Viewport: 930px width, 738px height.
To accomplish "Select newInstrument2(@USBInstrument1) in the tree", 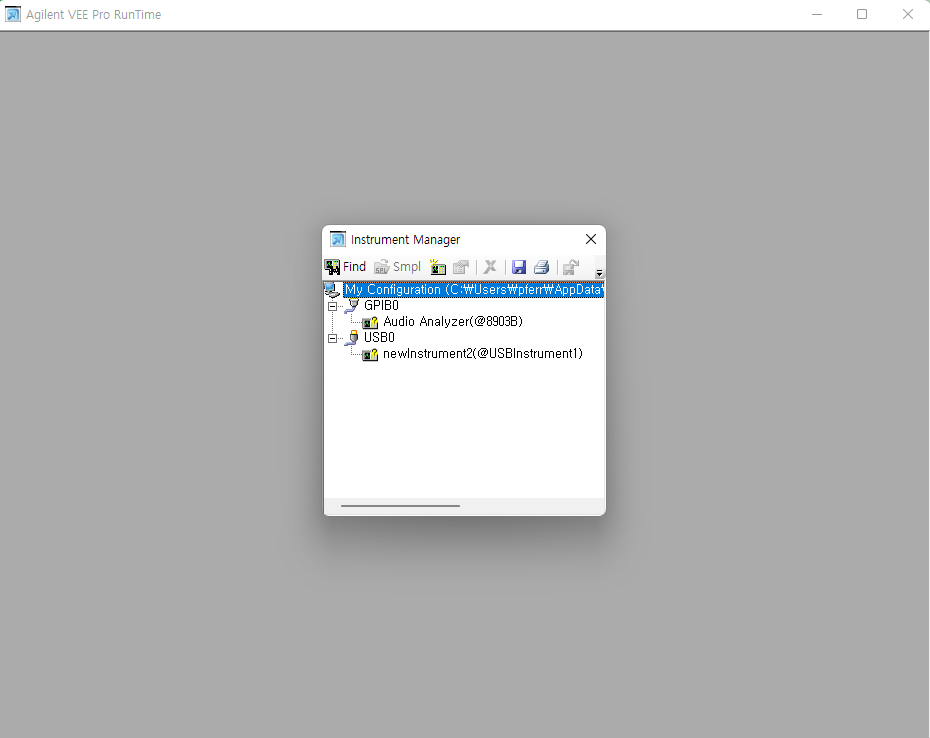I will pyautogui.click(x=482, y=354).
